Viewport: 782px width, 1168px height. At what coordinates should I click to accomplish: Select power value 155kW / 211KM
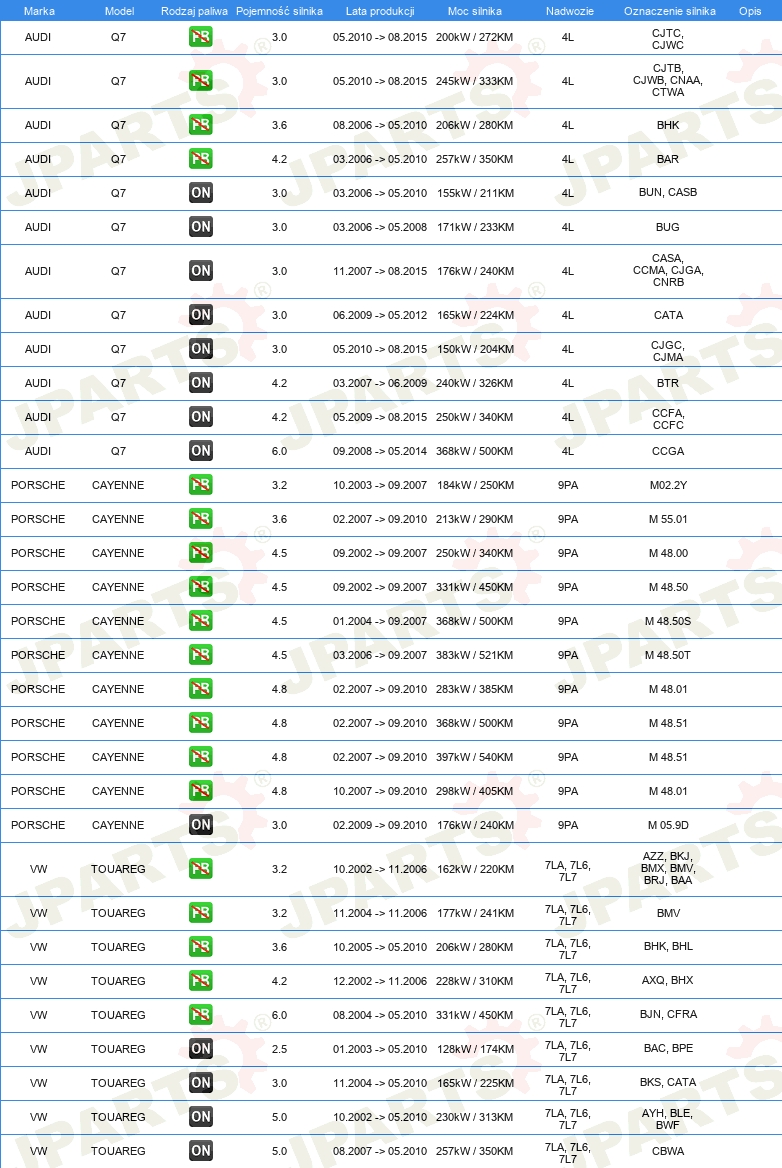point(475,194)
